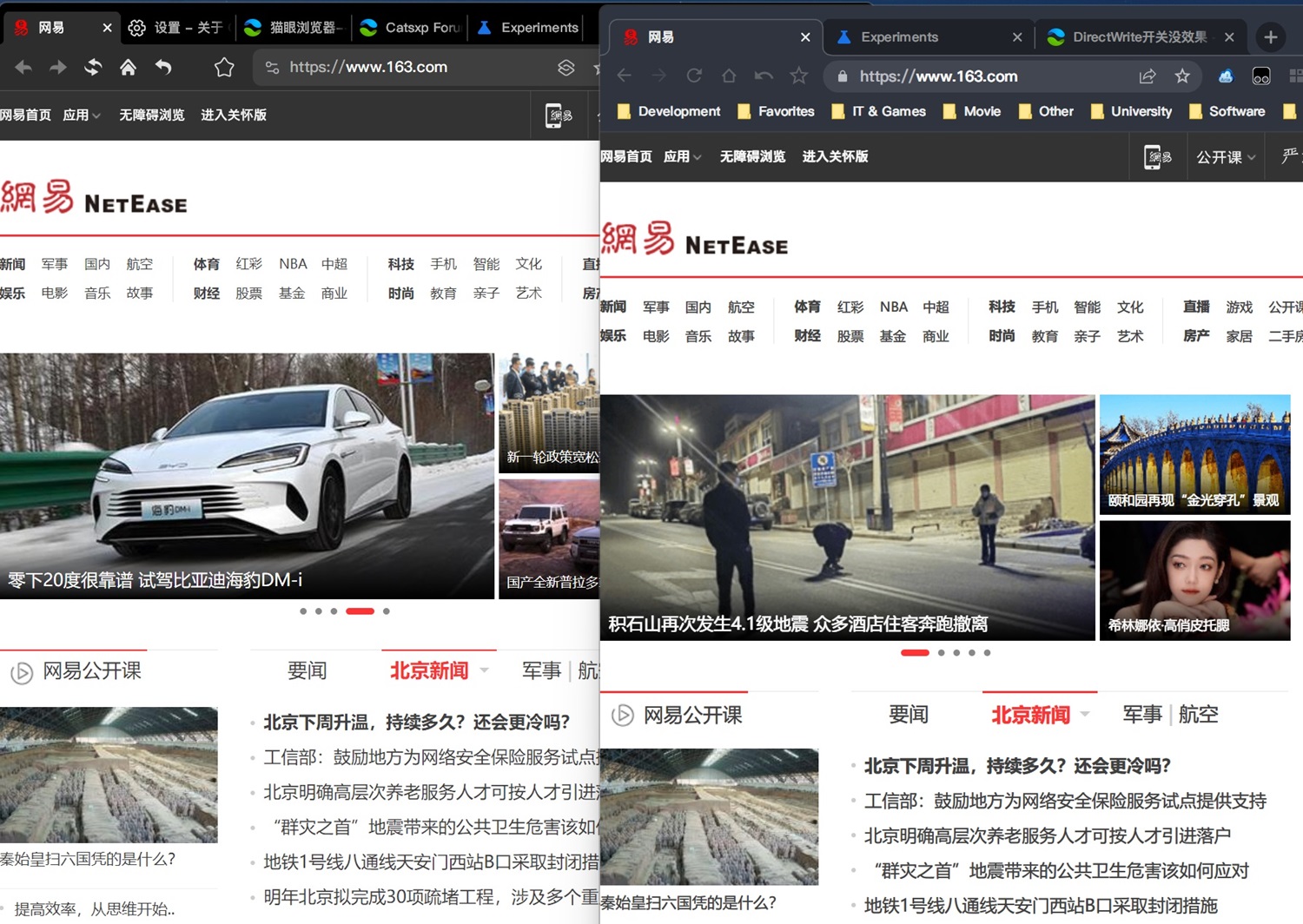The image size is (1303, 924).
Task: Open headline 北京下周升温 in right window
Action: point(1017,766)
